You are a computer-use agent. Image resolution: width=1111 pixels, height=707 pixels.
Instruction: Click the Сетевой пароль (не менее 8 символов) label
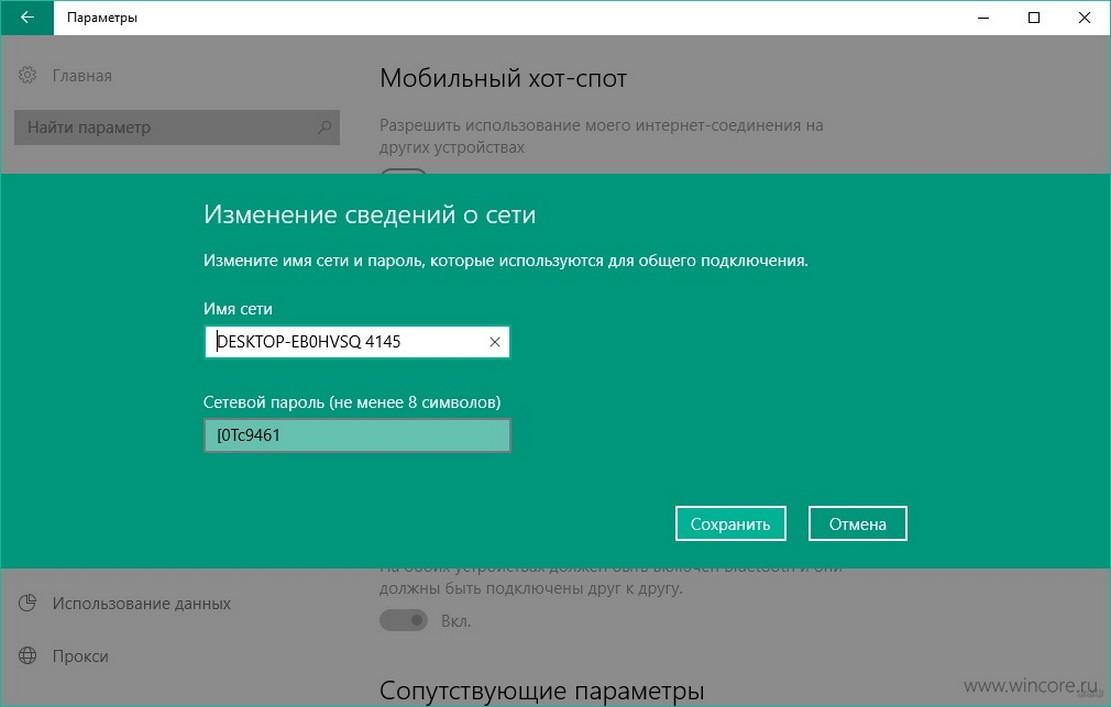tap(351, 402)
